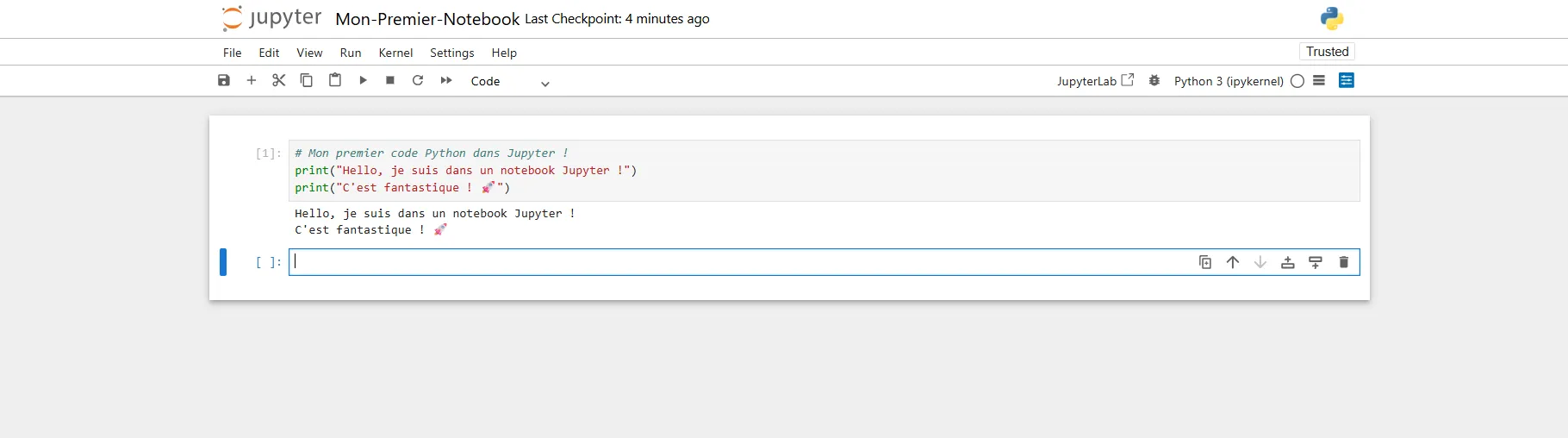
Task: Copy selected cell from toolbar
Action: point(307,80)
